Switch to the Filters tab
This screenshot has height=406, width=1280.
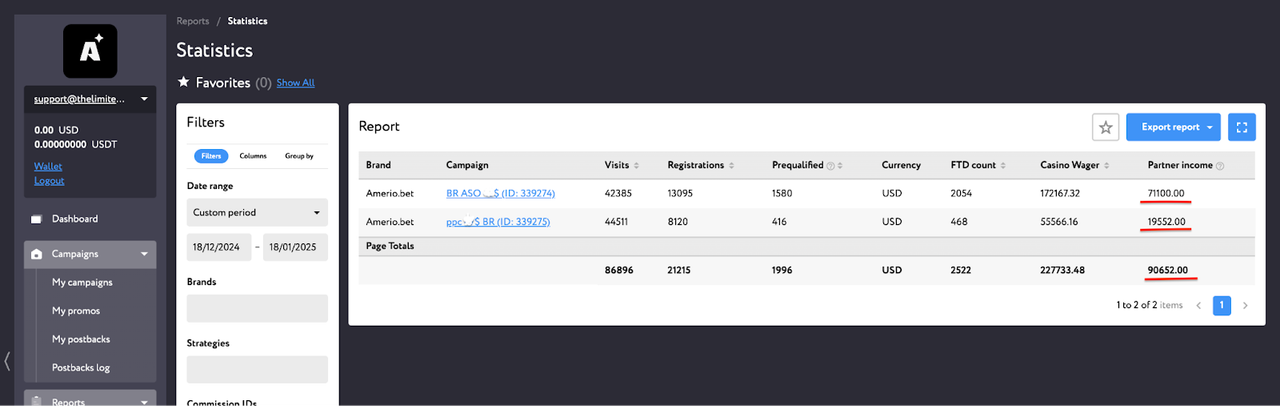pyautogui.click(x=211, y=156)
